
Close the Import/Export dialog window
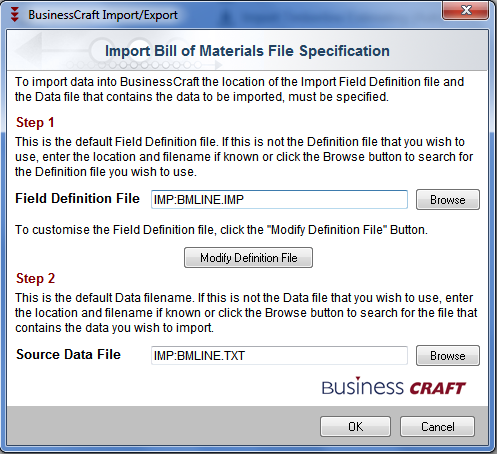point(466,10)
